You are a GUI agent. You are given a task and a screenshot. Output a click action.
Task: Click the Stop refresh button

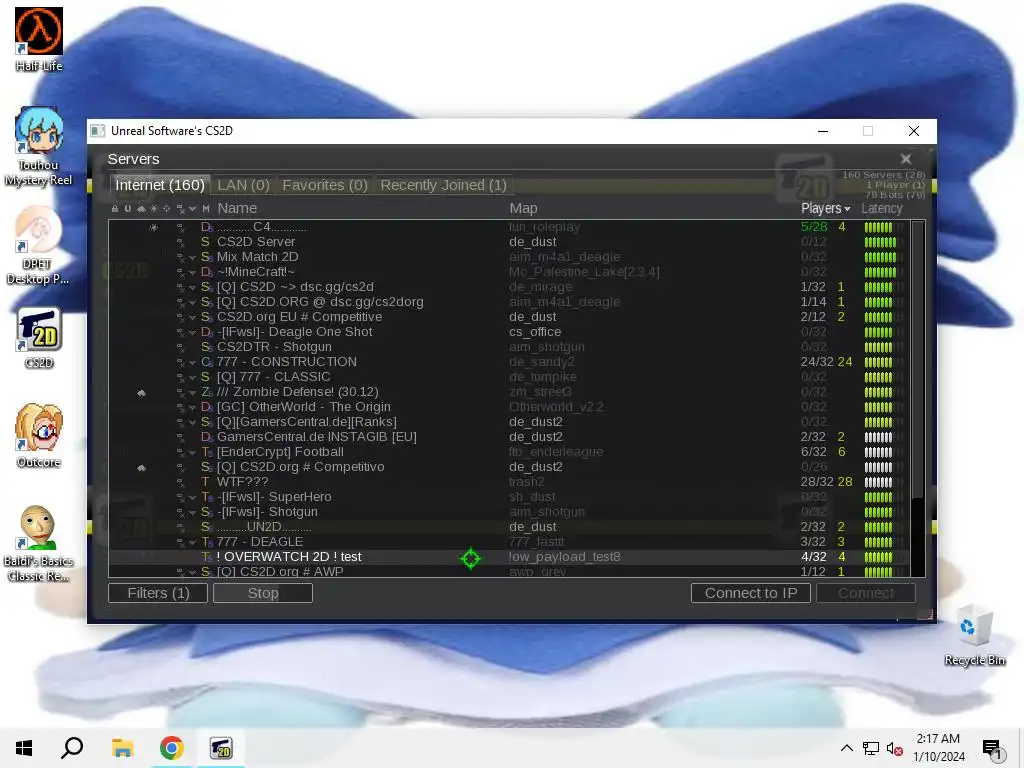[263, 593]
